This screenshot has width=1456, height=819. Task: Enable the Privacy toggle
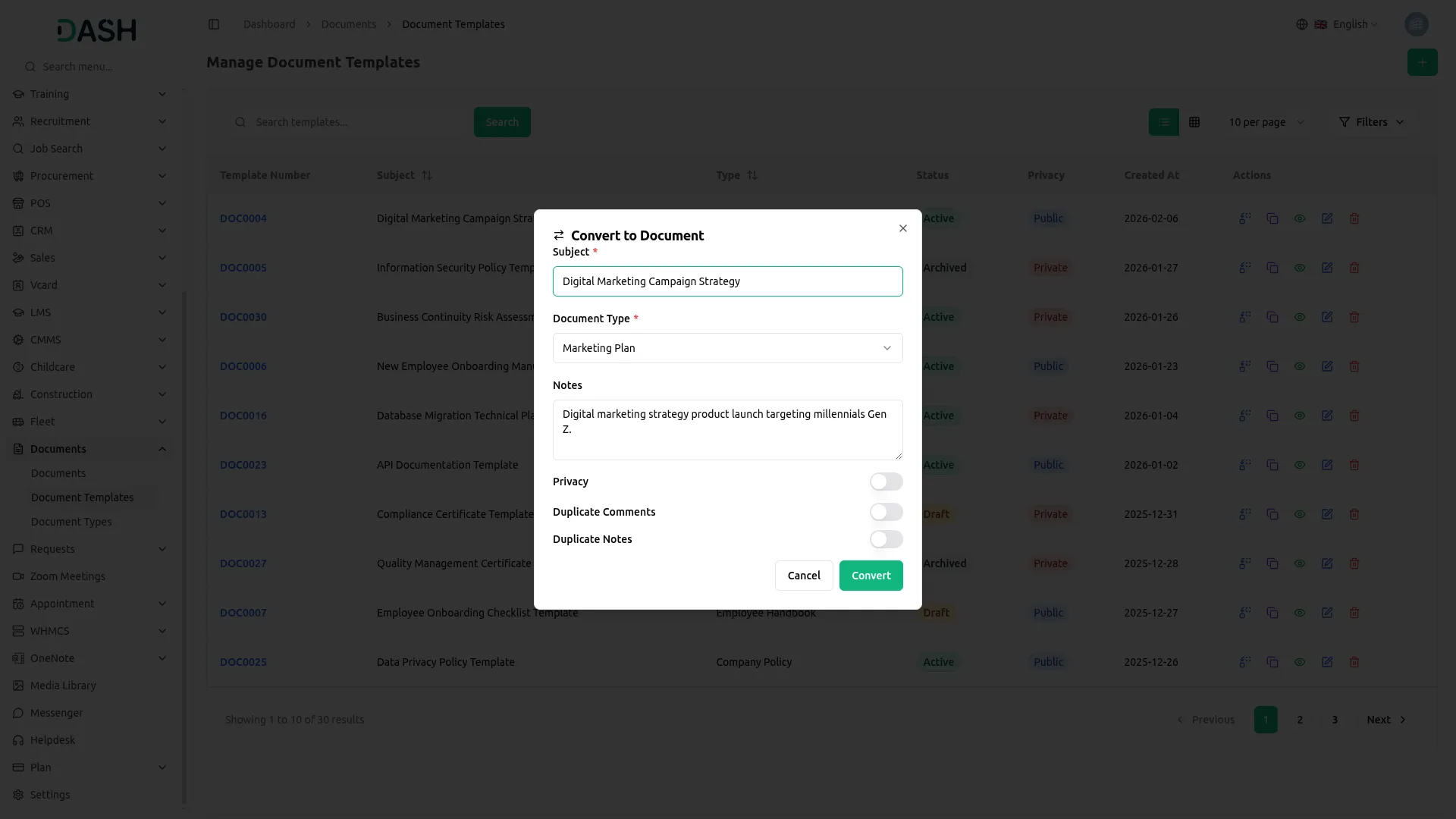point(886,482)
